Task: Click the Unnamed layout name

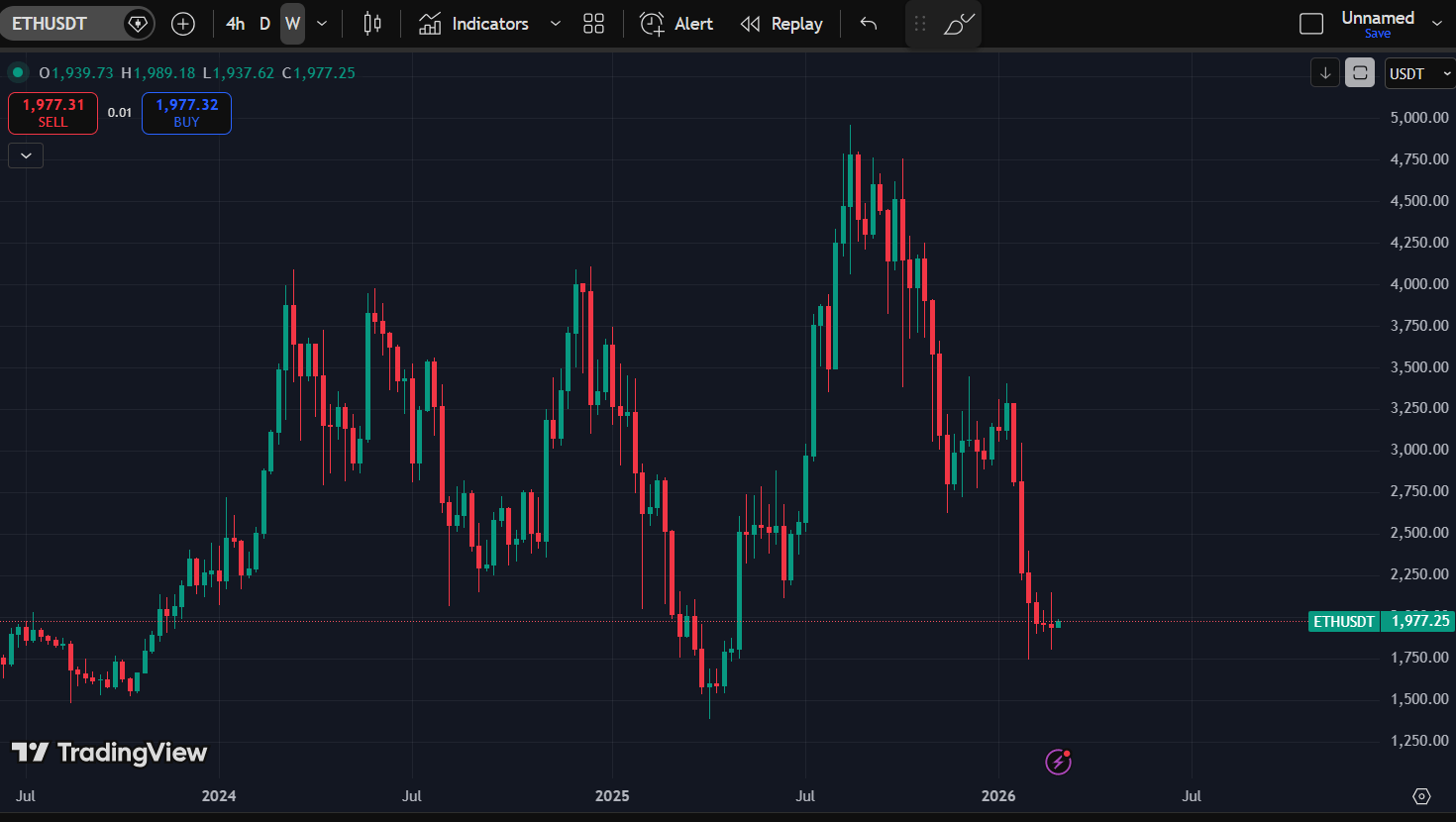Action: tap(1378, 18)
